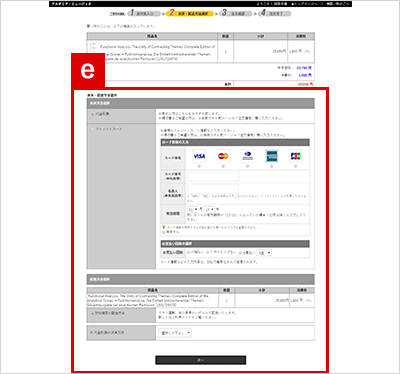Go to step 1 in progress bar
The height and width of the screenshot is (374, 400).
143,13
